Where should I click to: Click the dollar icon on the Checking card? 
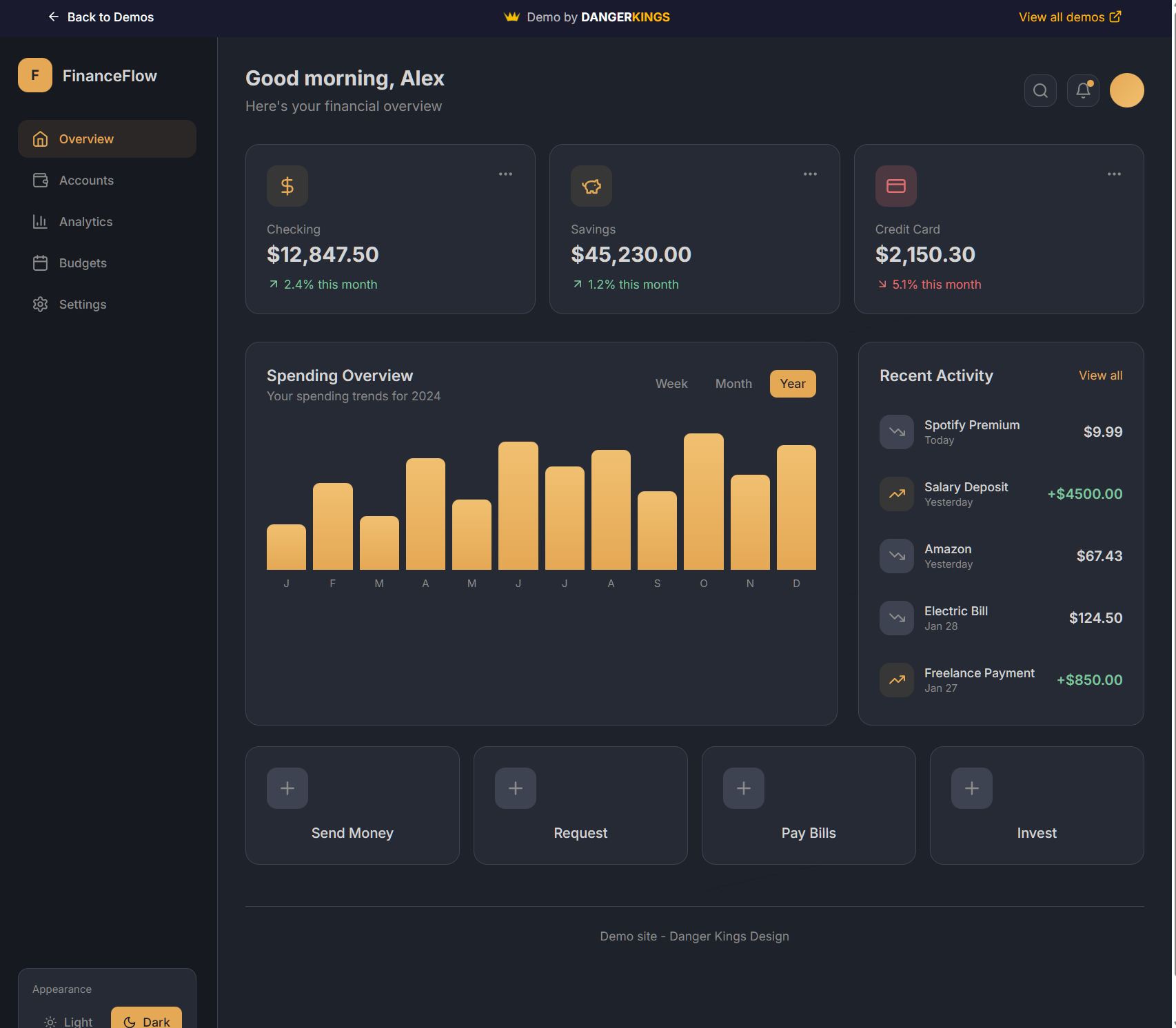click(287, 185)
